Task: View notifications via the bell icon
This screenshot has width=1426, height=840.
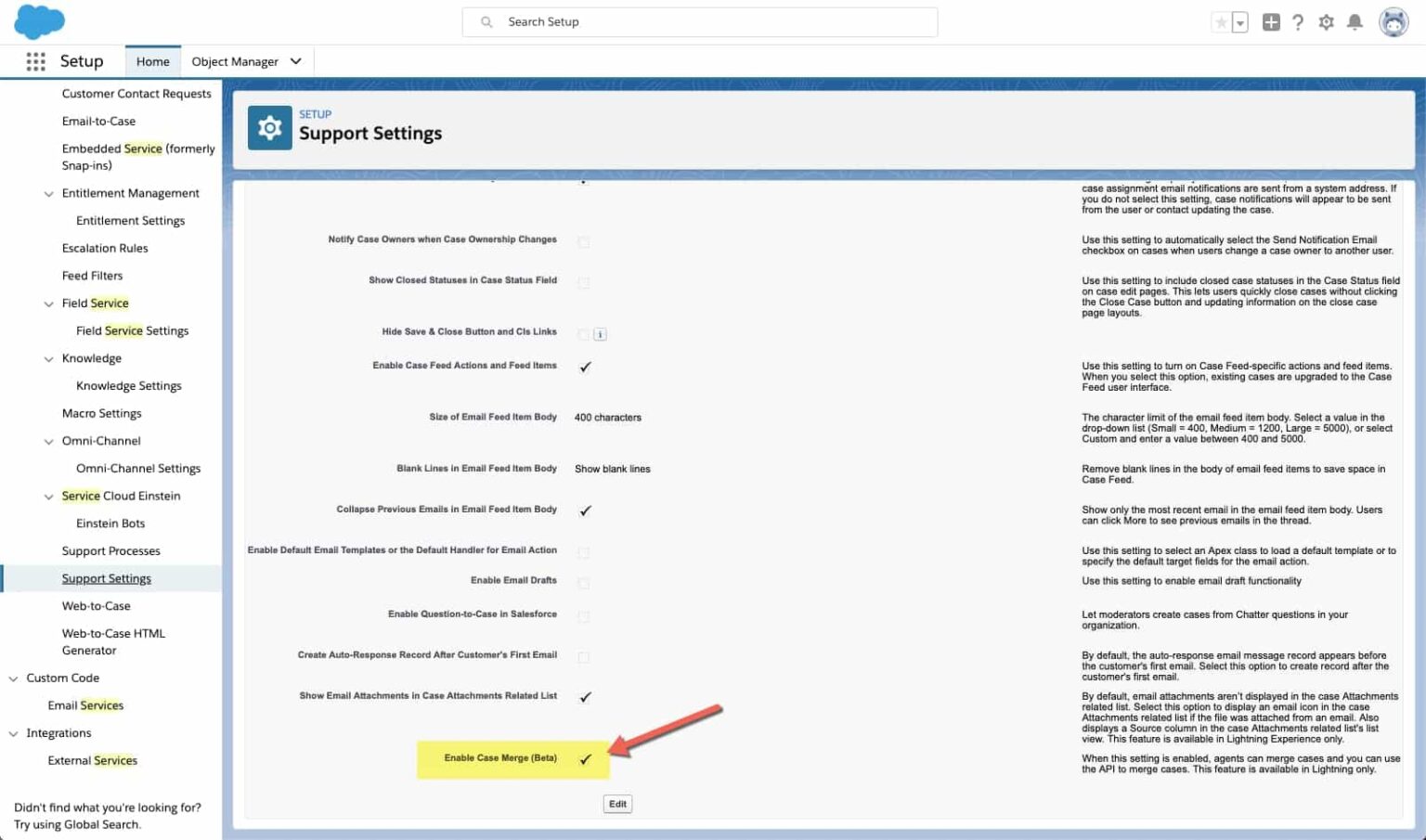Action: pos(1355,21)
